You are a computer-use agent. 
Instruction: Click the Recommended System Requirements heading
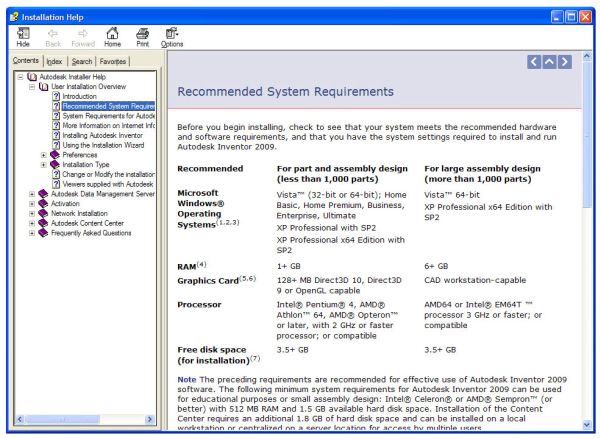(x=285, y=92)
